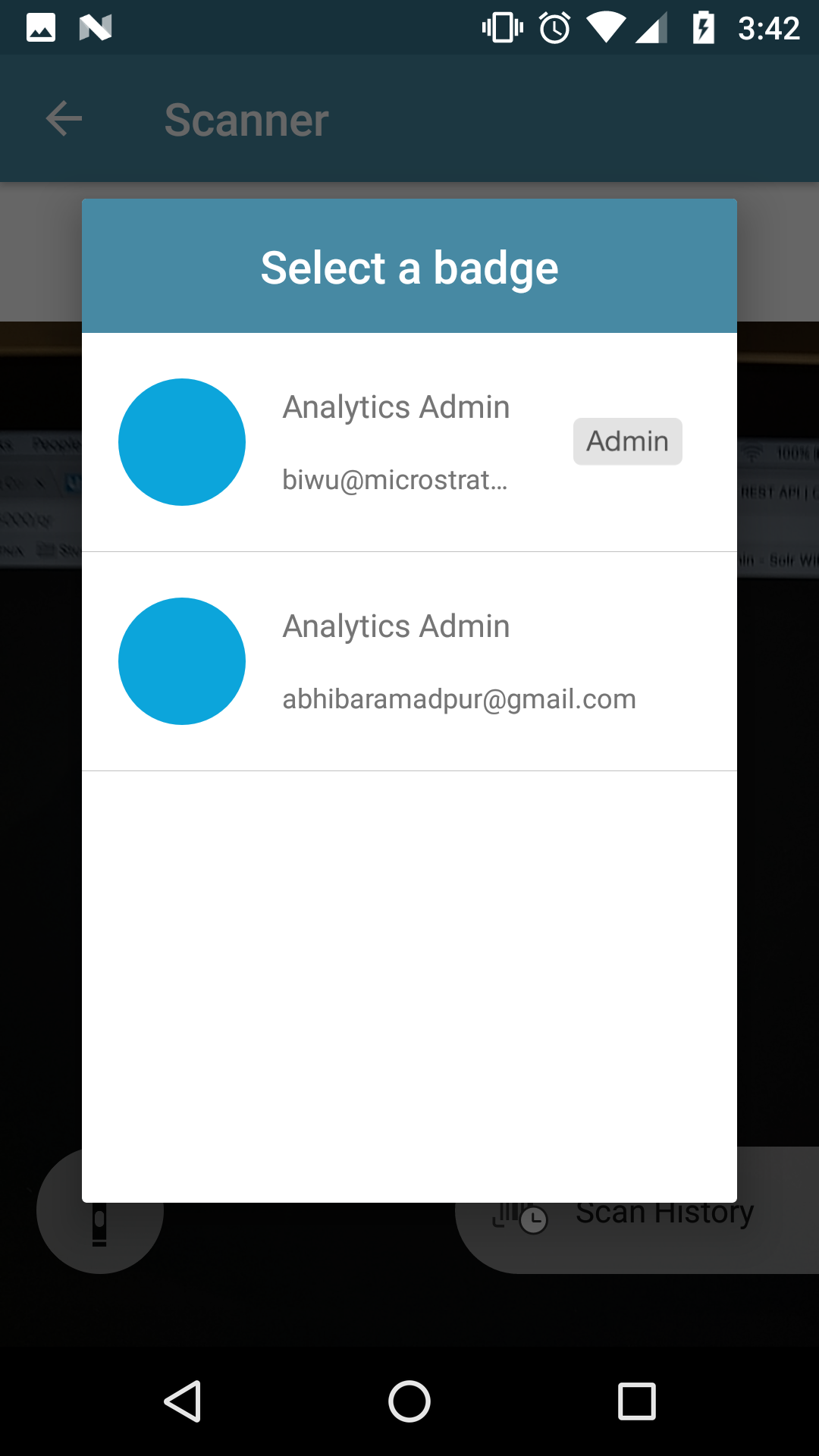Tap the N notification icon in status bar
Screen dimensions: 819x1456
(x=96, y=28)
